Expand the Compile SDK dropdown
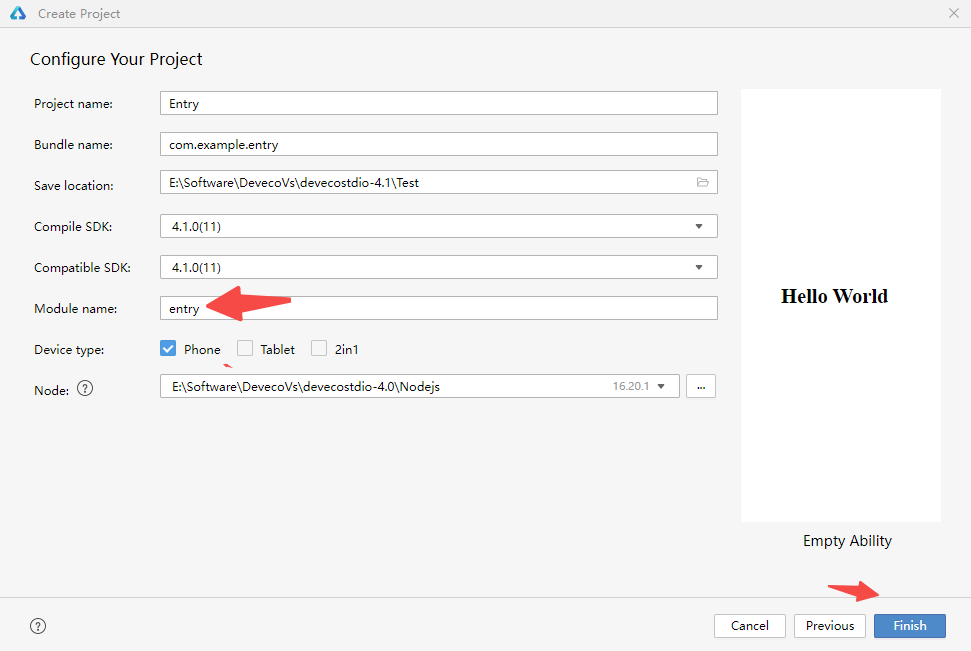Screen dimensions: 971x651 (698, 226)
